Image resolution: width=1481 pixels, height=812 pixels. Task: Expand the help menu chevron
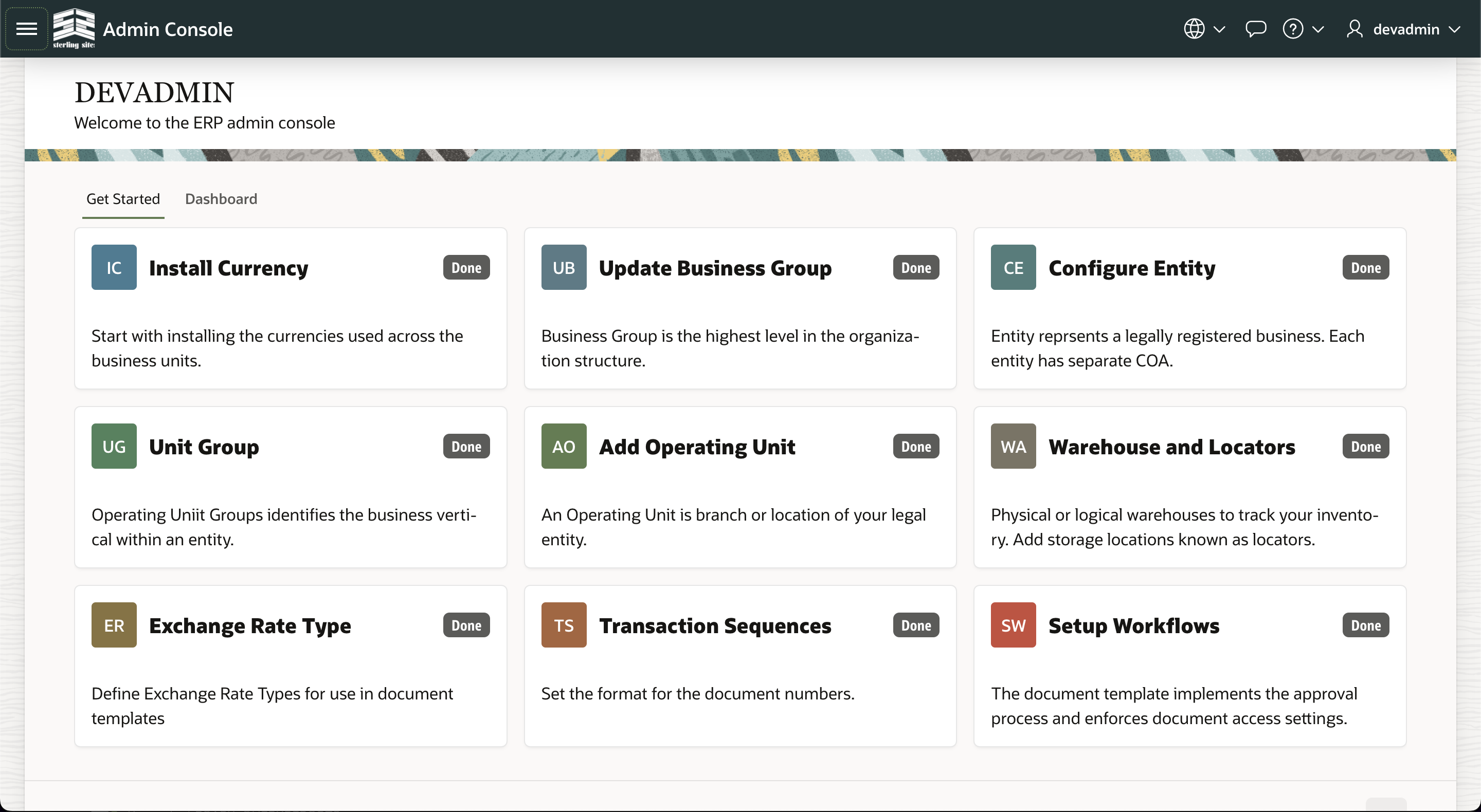tap(1319, 29)
